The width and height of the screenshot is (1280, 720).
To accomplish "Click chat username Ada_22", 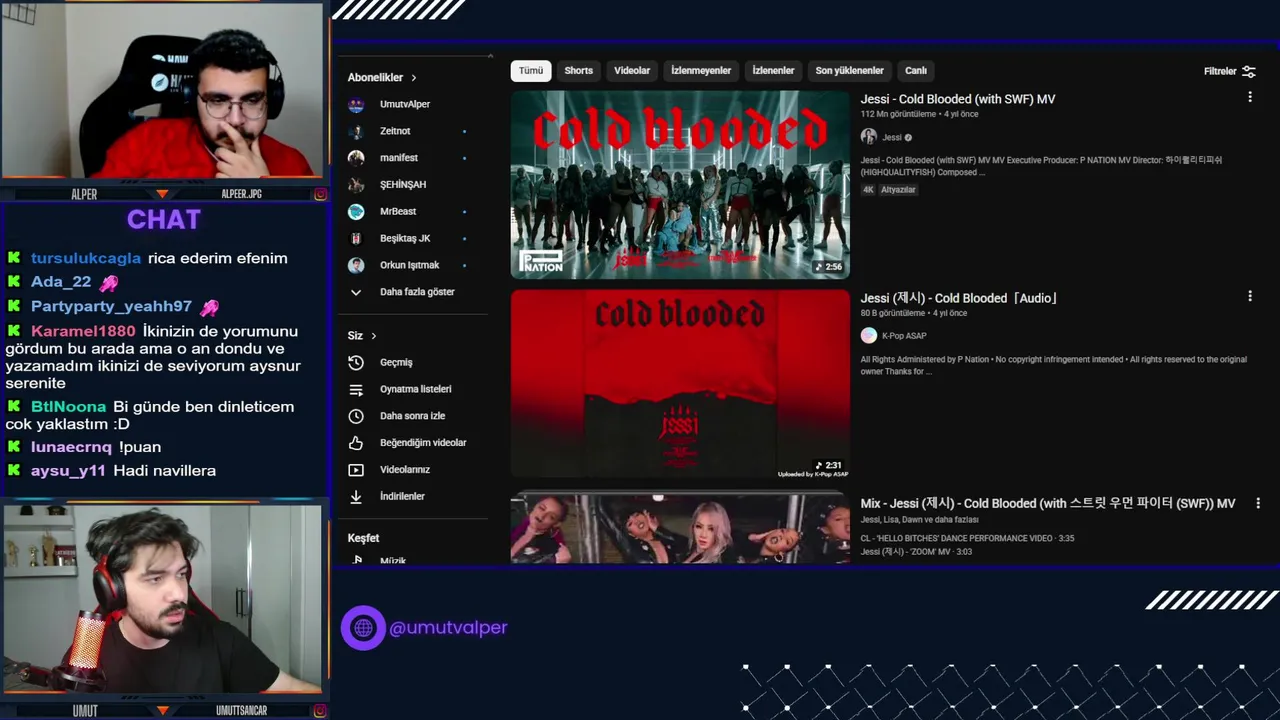I will click(61, 282).
